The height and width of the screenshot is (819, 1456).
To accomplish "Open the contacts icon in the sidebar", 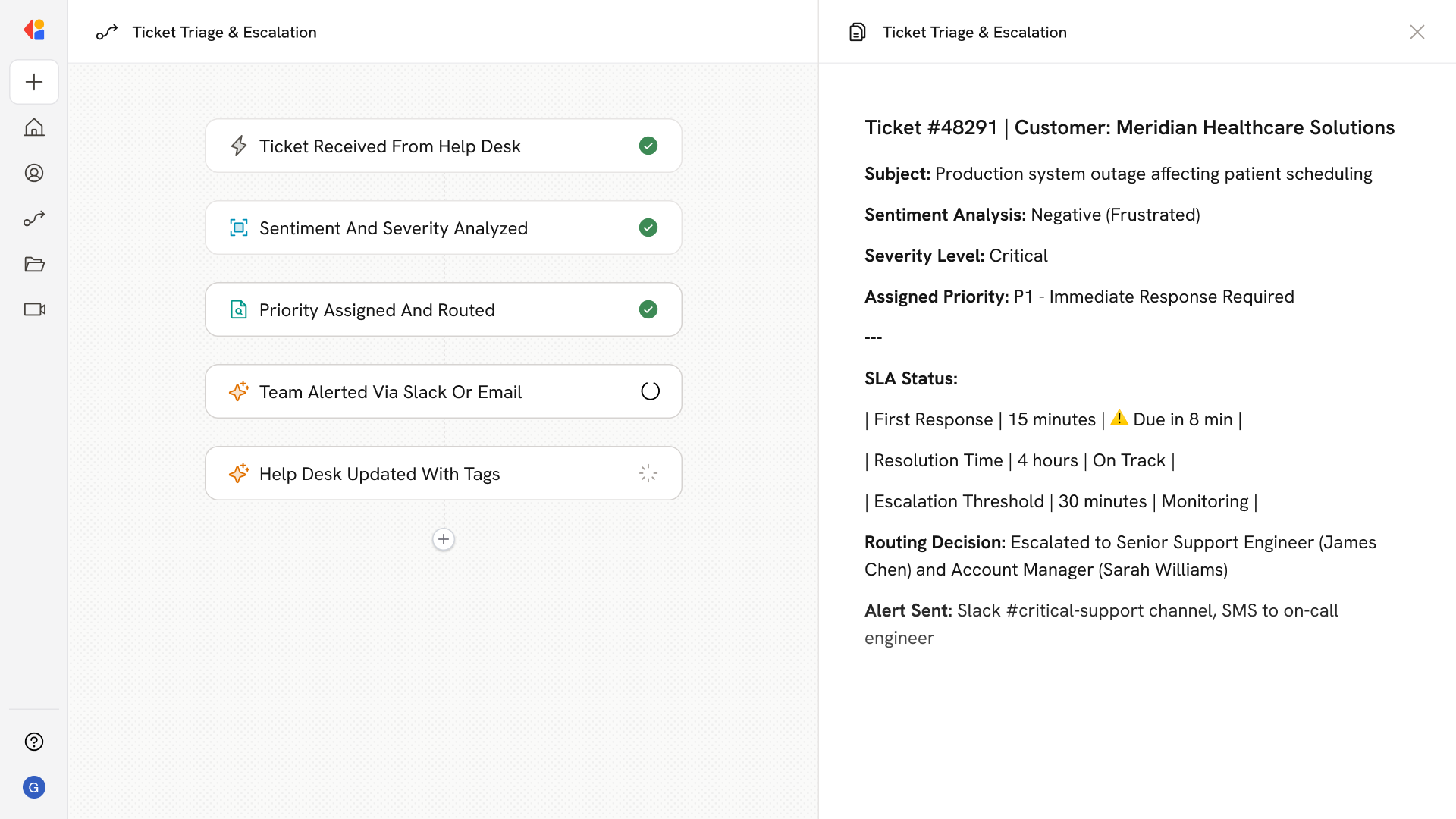I will 34,173.
